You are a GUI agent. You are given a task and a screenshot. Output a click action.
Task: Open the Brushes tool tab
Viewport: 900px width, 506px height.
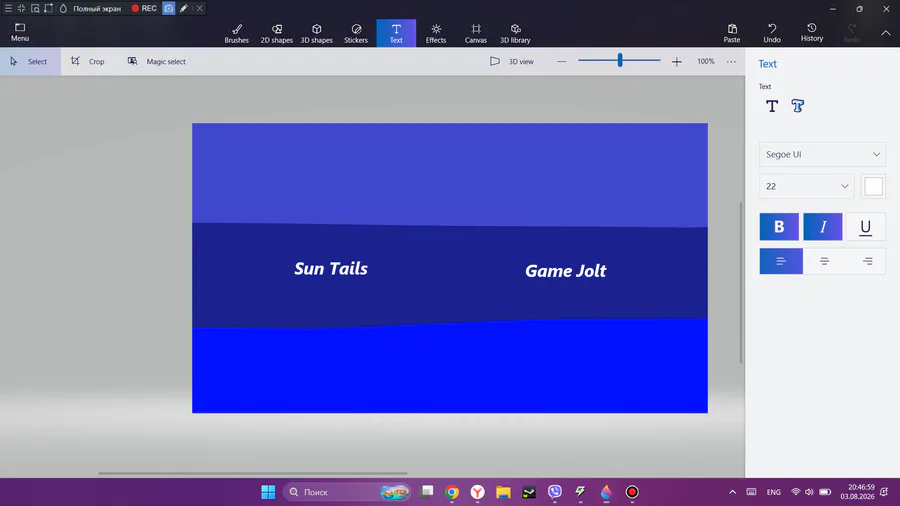point(236,33)
